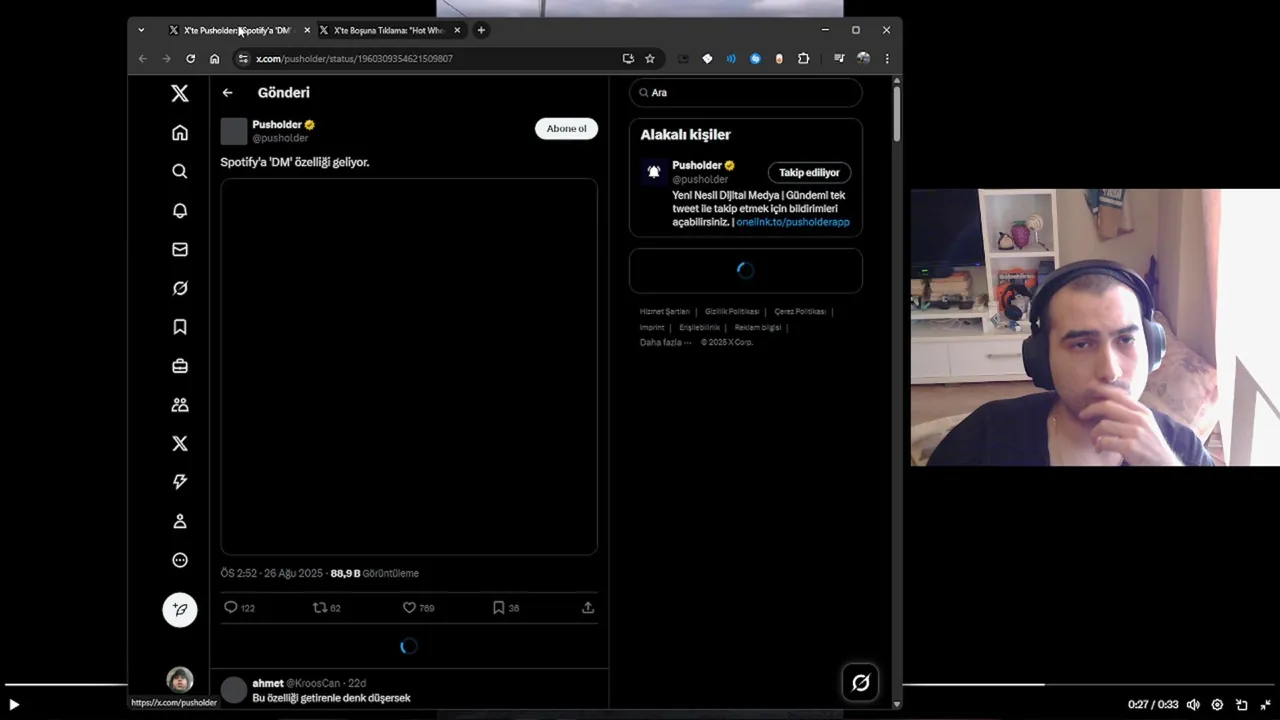Click the install app icon in address bar
The width and height of the screenshot is (1280, 720).
click(628, 59)
